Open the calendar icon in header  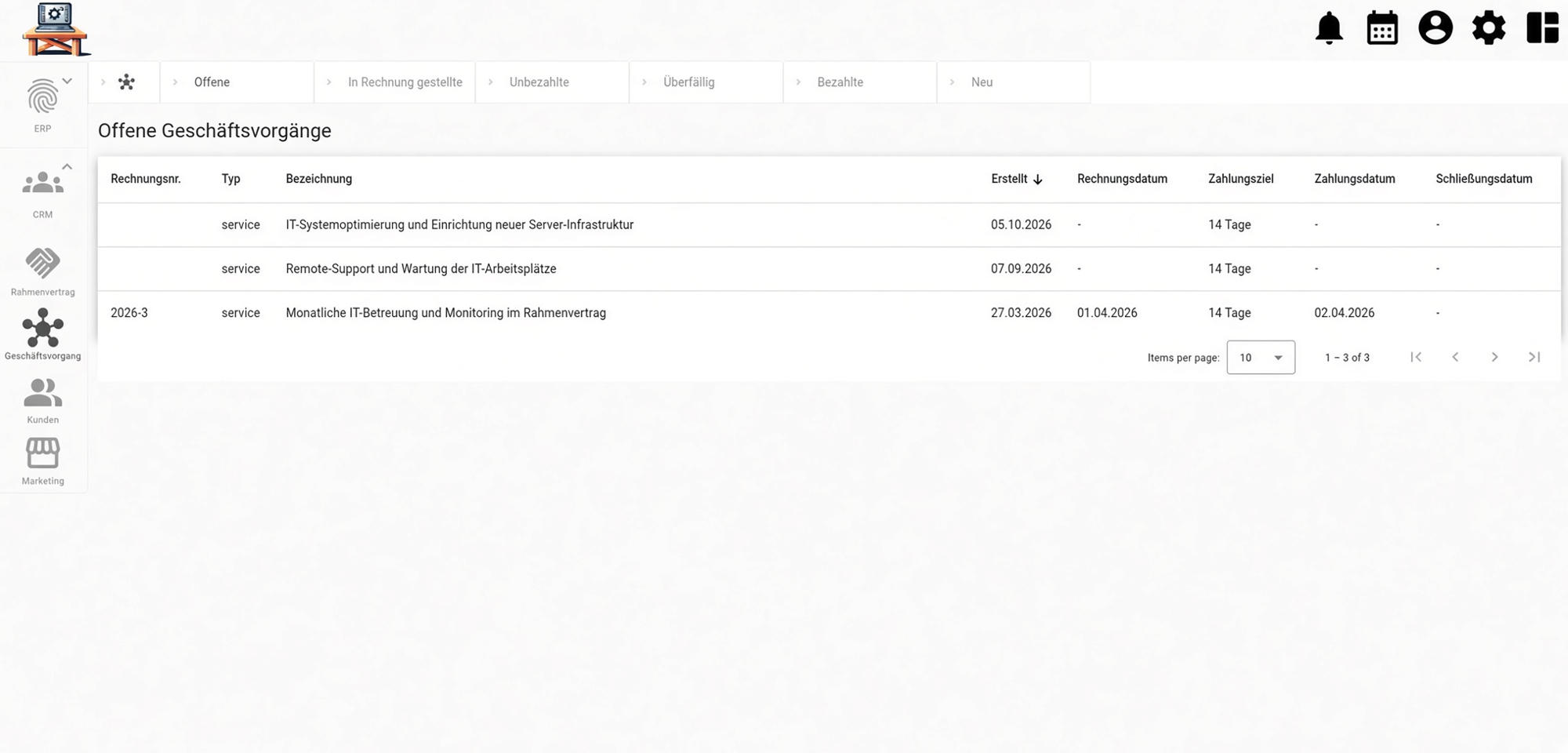[1382, 28]
